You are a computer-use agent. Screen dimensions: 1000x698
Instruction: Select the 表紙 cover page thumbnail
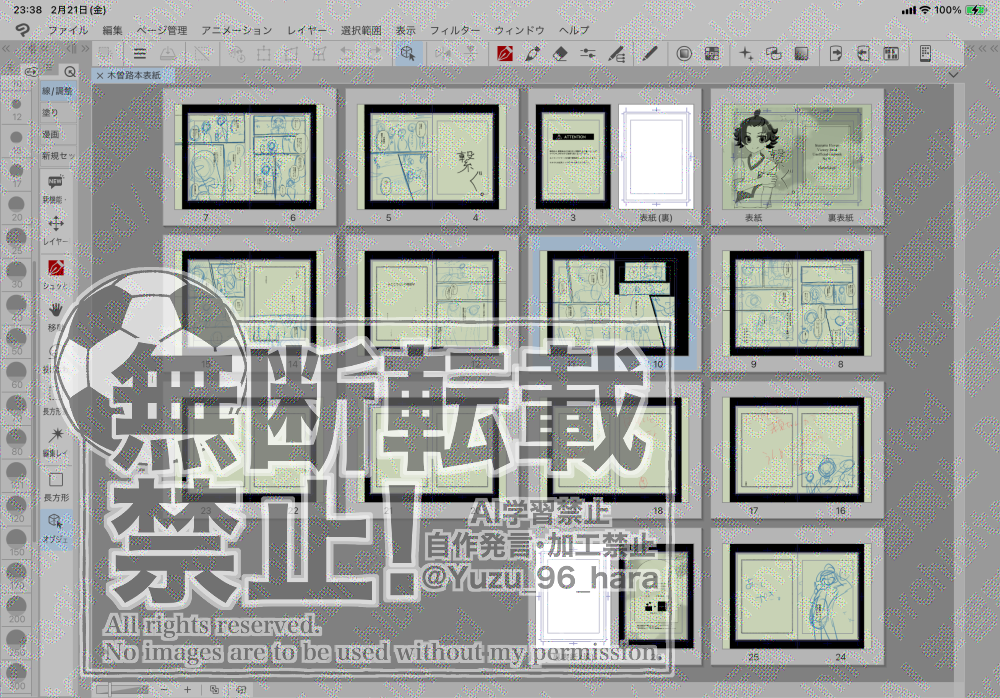pyautogui.click(x=753, y=158)
